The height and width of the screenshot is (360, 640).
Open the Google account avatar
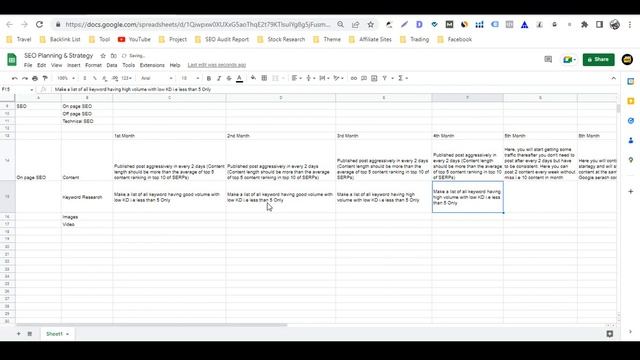[627, 60]
